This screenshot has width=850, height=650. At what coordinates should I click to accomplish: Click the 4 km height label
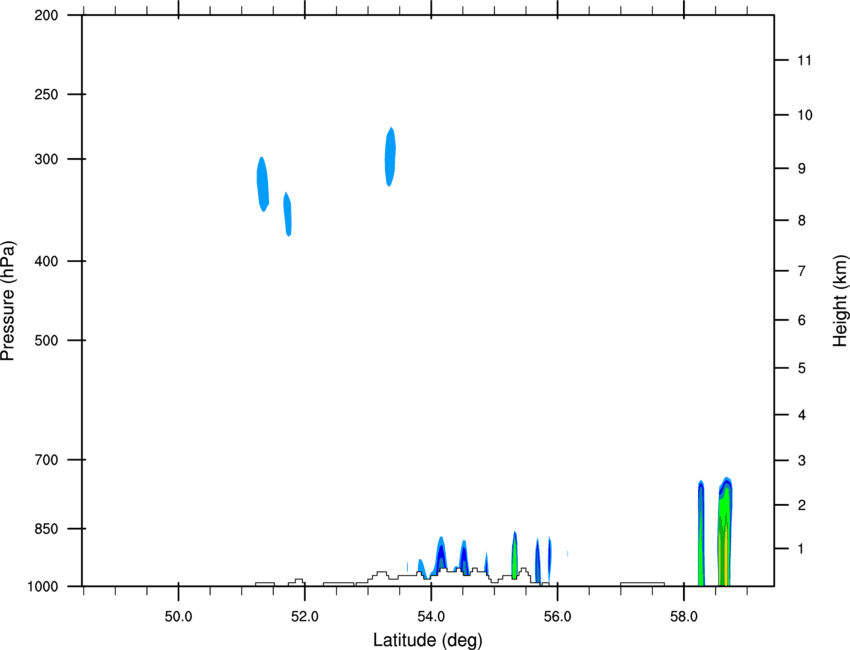[802, 415]
